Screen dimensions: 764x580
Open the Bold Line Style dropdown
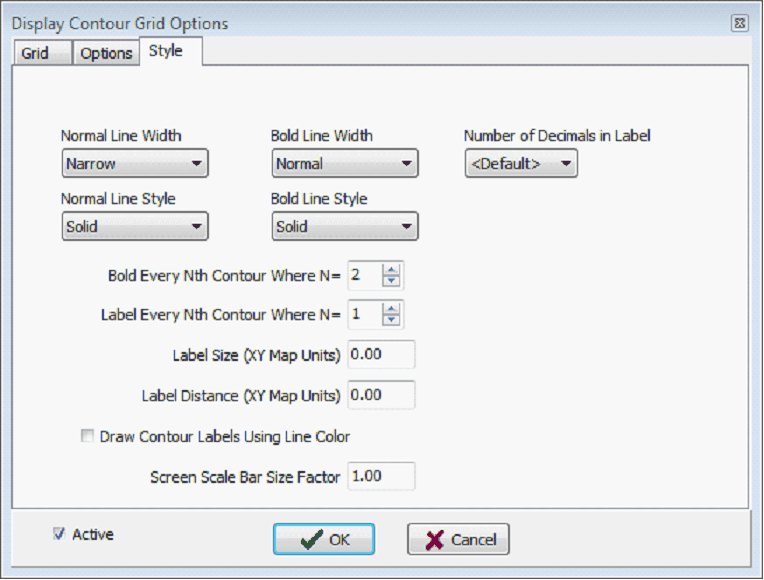tap(345, 226)
